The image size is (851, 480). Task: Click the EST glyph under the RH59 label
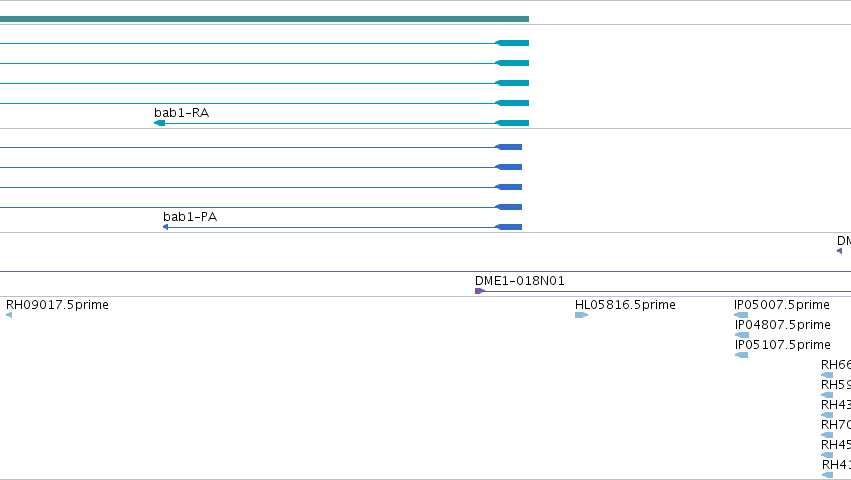[x=827, y=395]
